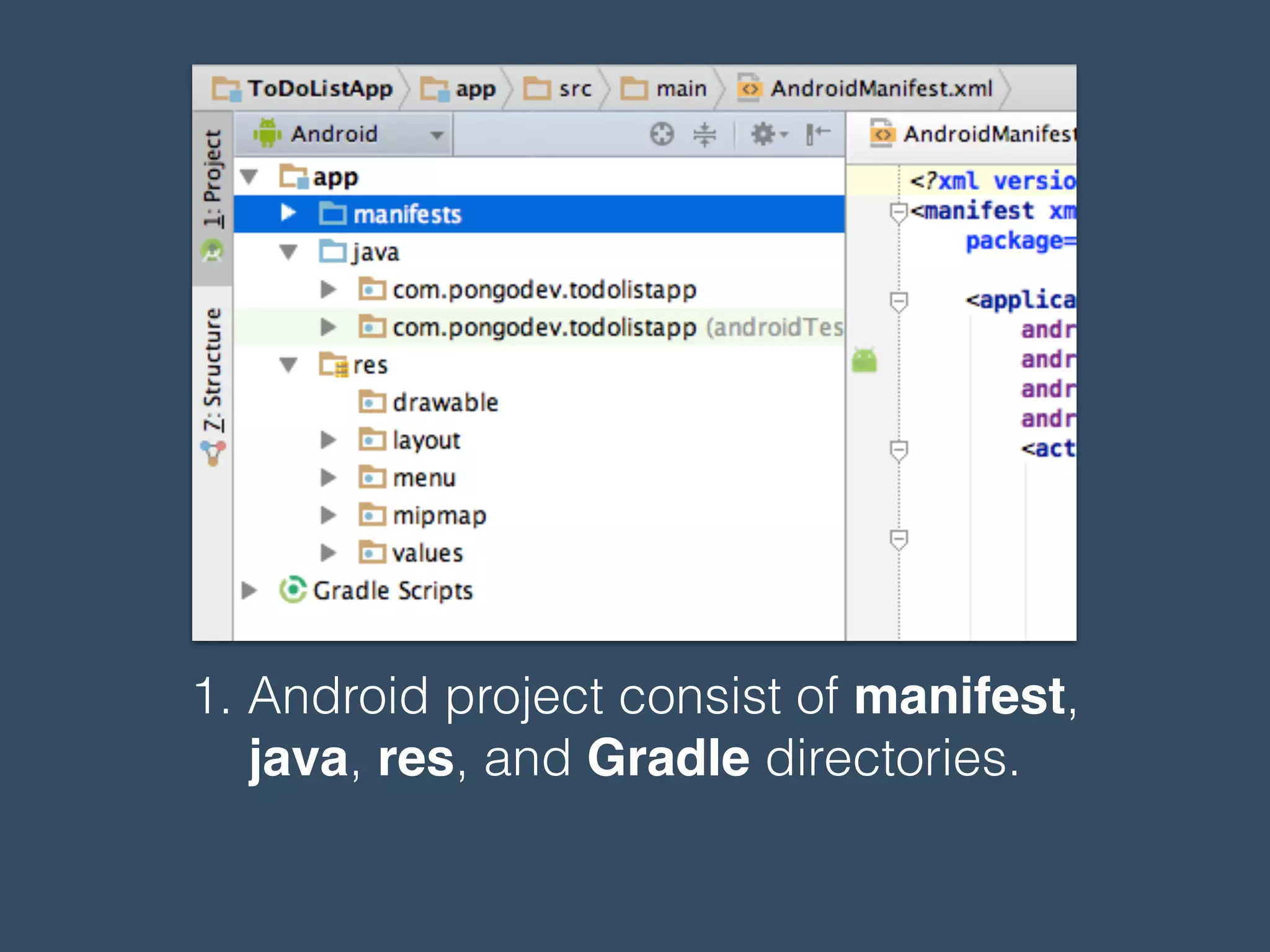The height and width of the screenshot is (952, 1270).
Task: Click the Gradle Scripts icon
Action: pos(293,589)
